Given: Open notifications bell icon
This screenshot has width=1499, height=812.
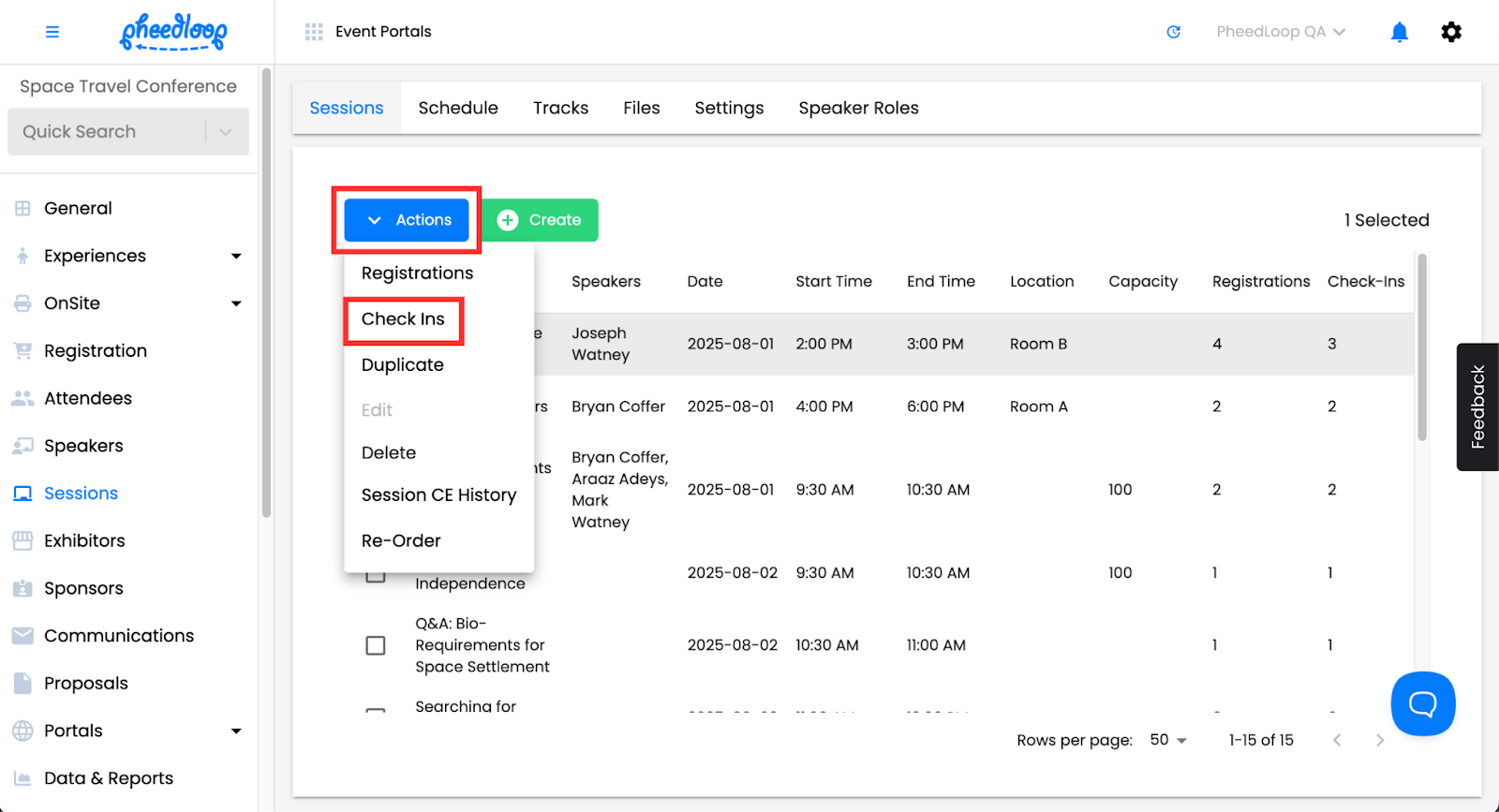Looking at the screenshot, I should pyautogui.click(x=1399, y=32).
